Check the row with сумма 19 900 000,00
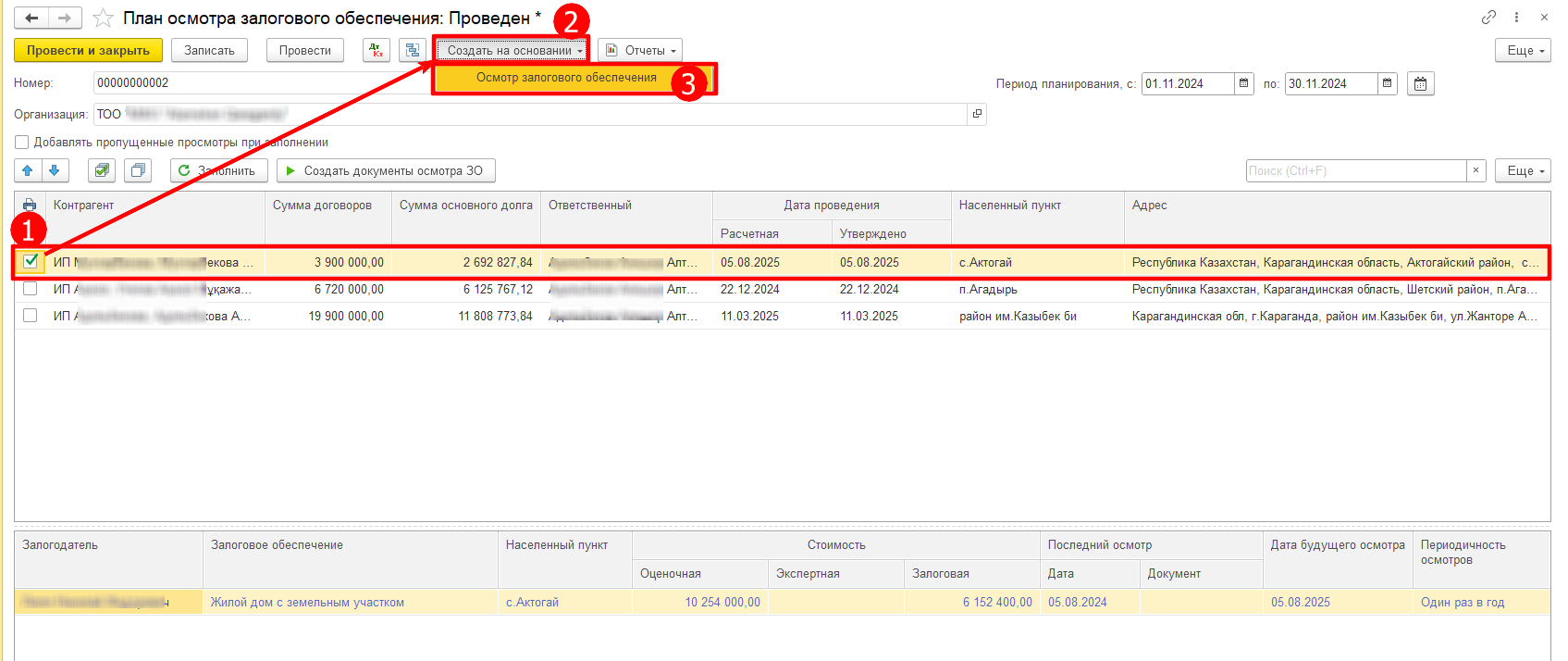 (31, 316)
